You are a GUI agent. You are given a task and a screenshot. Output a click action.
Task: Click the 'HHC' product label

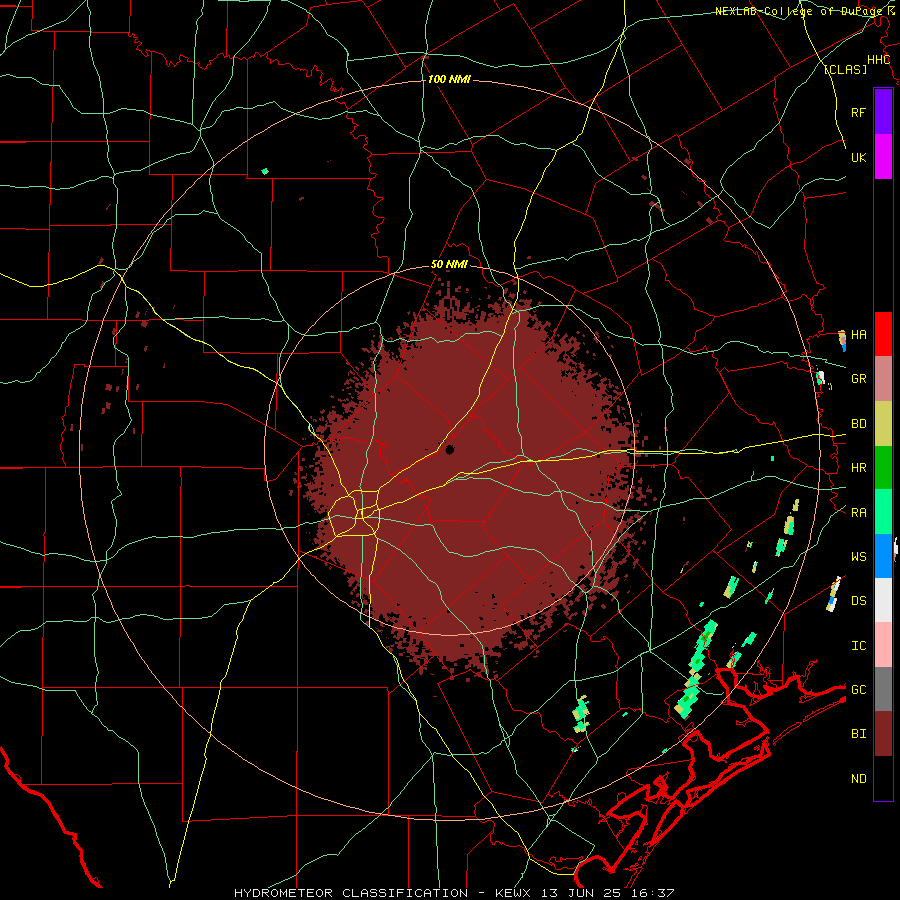click(x=878, y=60)
